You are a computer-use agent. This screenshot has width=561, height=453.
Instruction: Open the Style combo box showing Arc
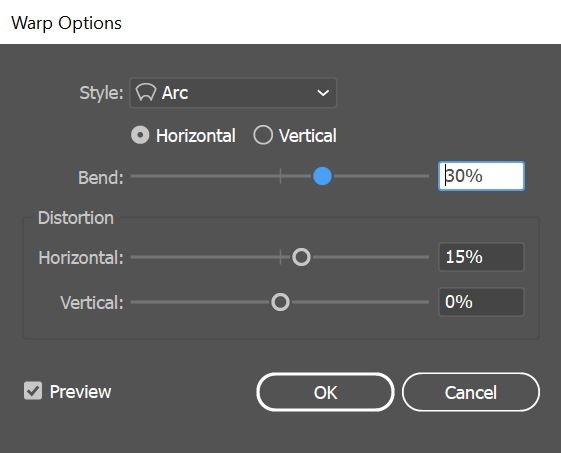233,93
